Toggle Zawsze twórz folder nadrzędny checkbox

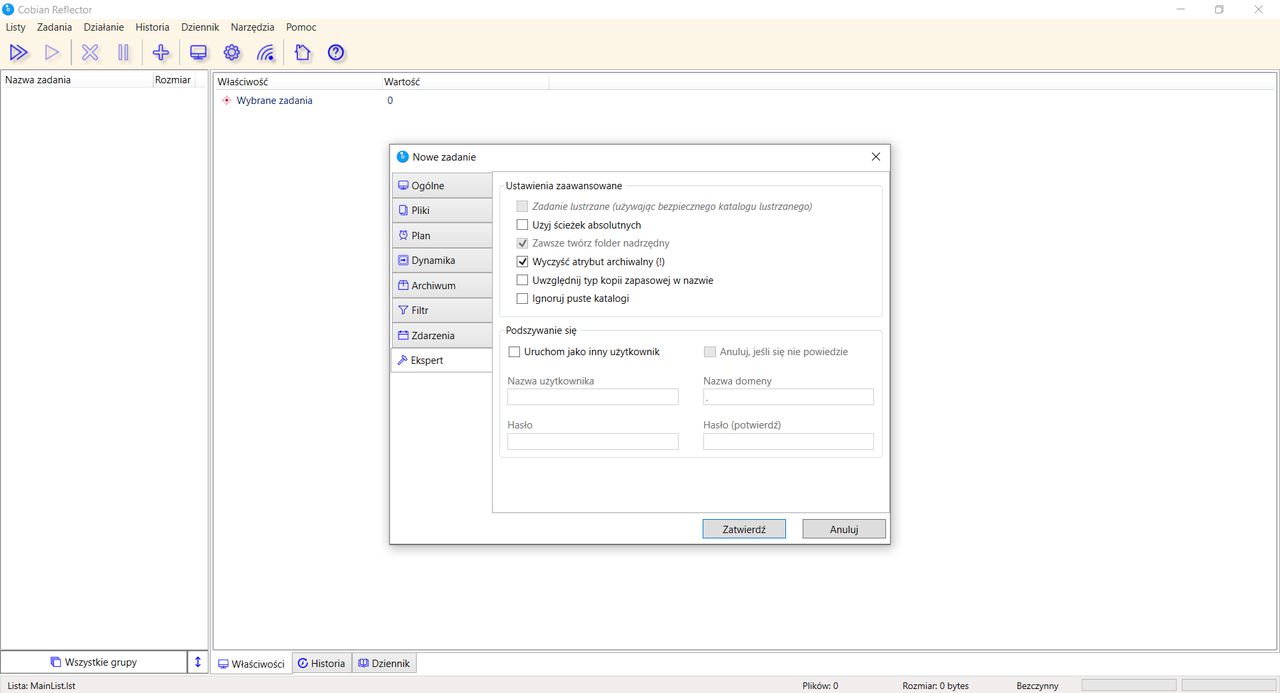522,243
